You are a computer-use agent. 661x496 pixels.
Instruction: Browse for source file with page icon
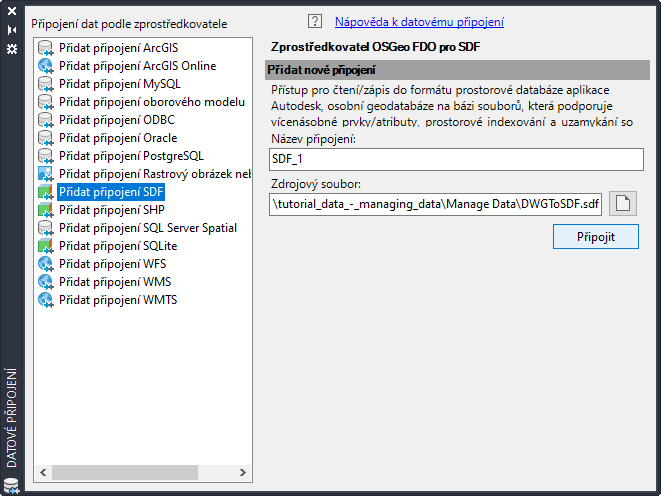coord(623,204)
